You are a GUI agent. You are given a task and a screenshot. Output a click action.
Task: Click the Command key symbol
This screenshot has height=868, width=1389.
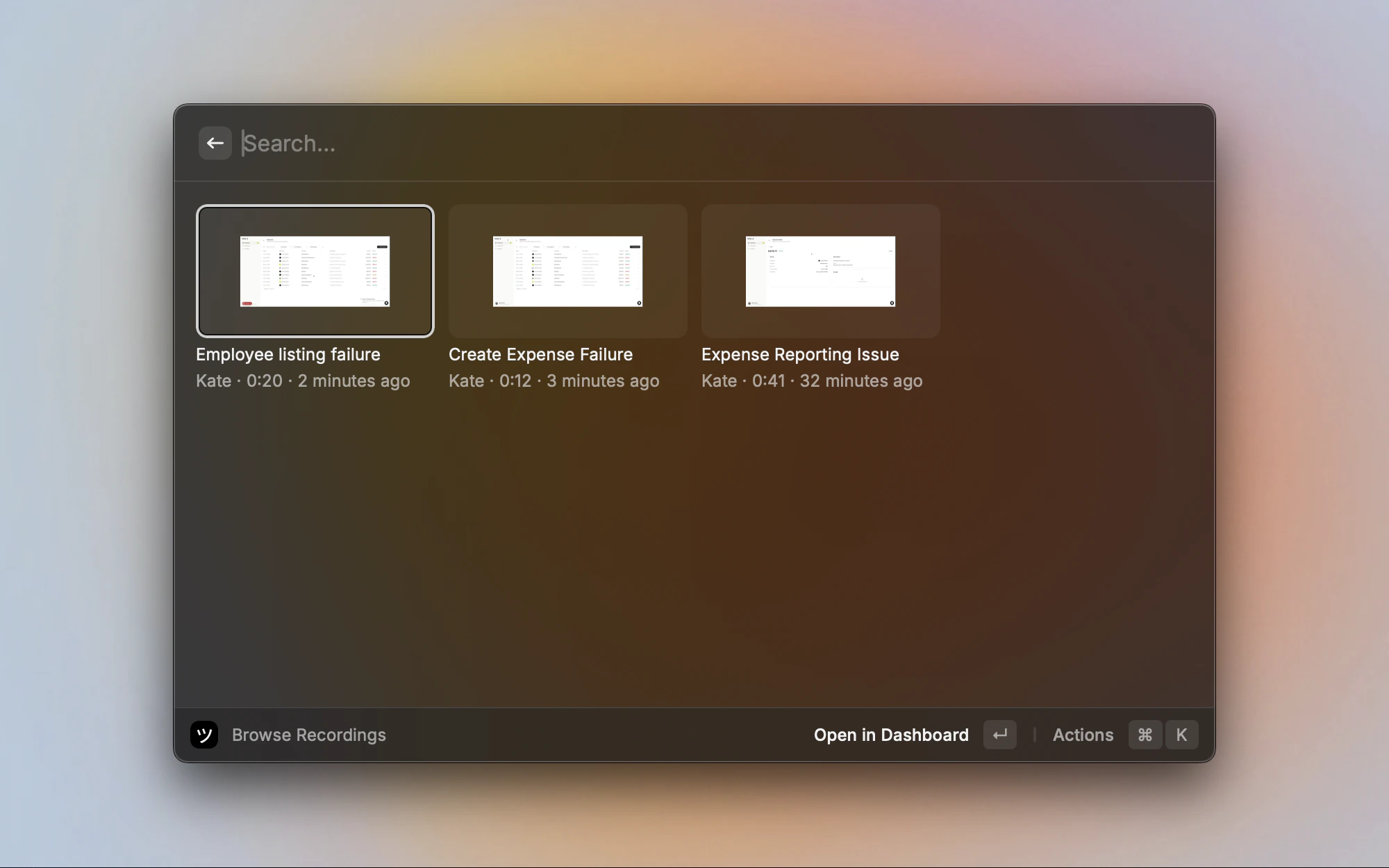click(1145, 735)
